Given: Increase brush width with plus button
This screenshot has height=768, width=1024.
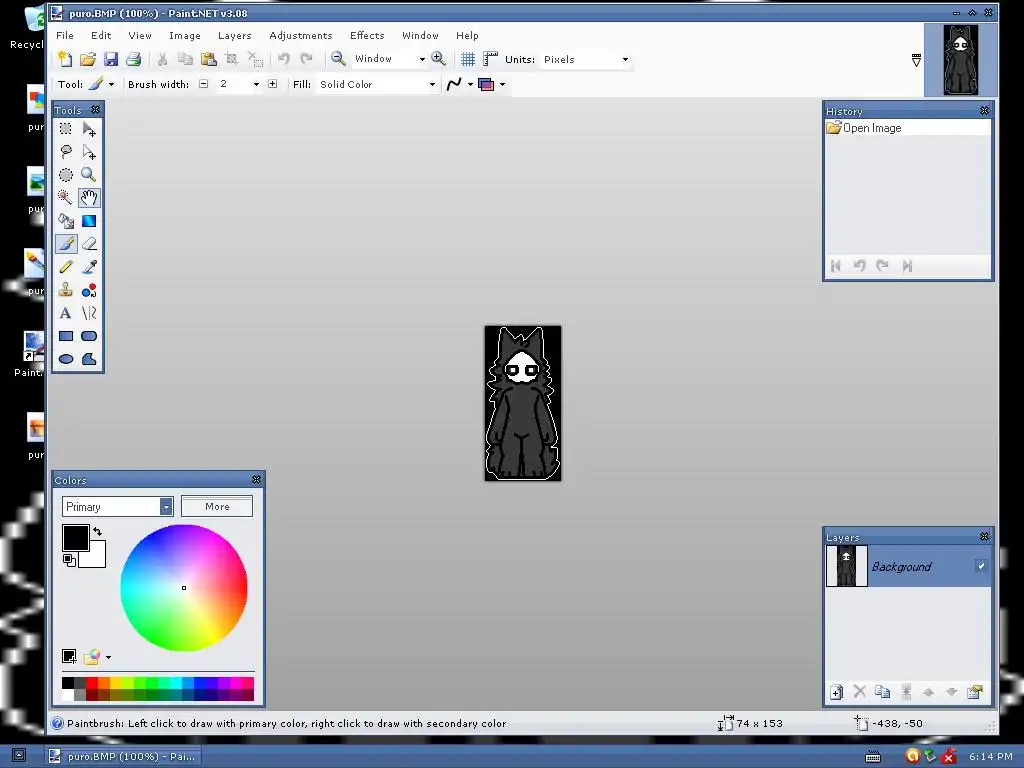Looking at the screenshot, I should pos(272,84).
